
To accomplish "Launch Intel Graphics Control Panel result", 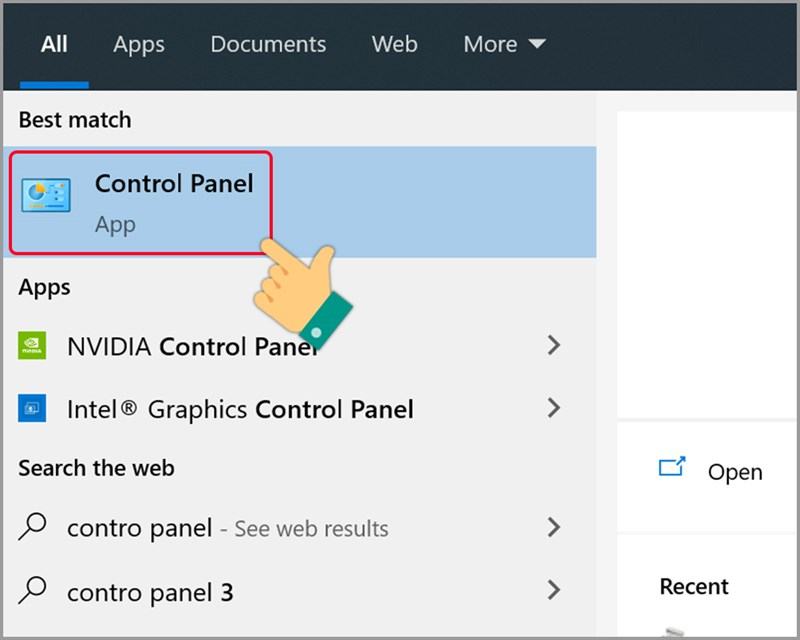I will point(240,409).
